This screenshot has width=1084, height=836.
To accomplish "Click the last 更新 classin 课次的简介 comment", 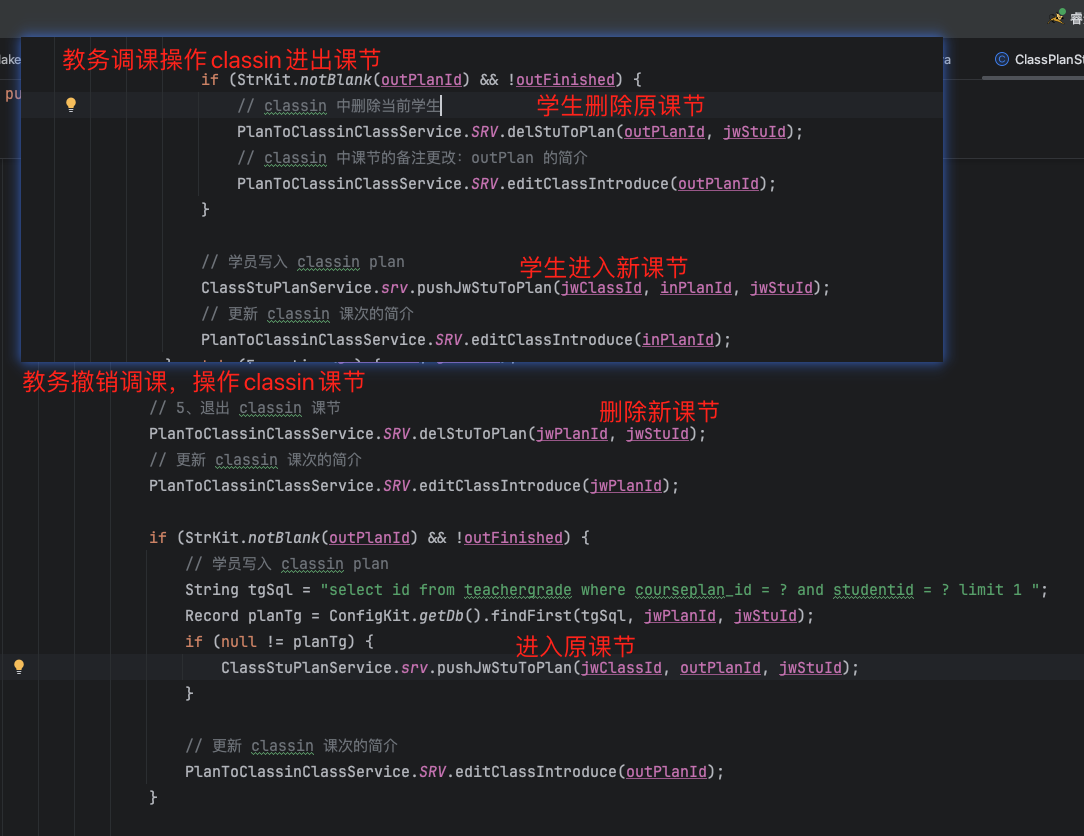I will pos(291,745).
